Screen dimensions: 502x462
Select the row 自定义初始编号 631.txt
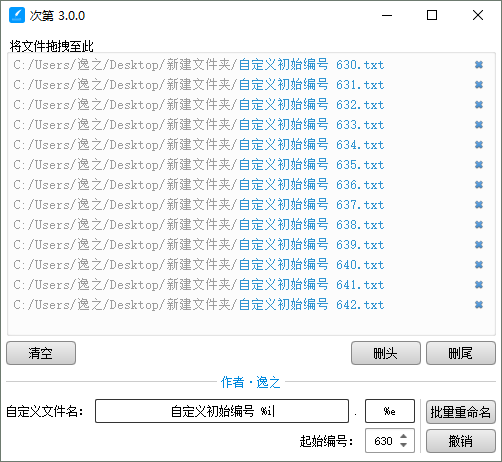pyautogui.click(x=251, y=85)
